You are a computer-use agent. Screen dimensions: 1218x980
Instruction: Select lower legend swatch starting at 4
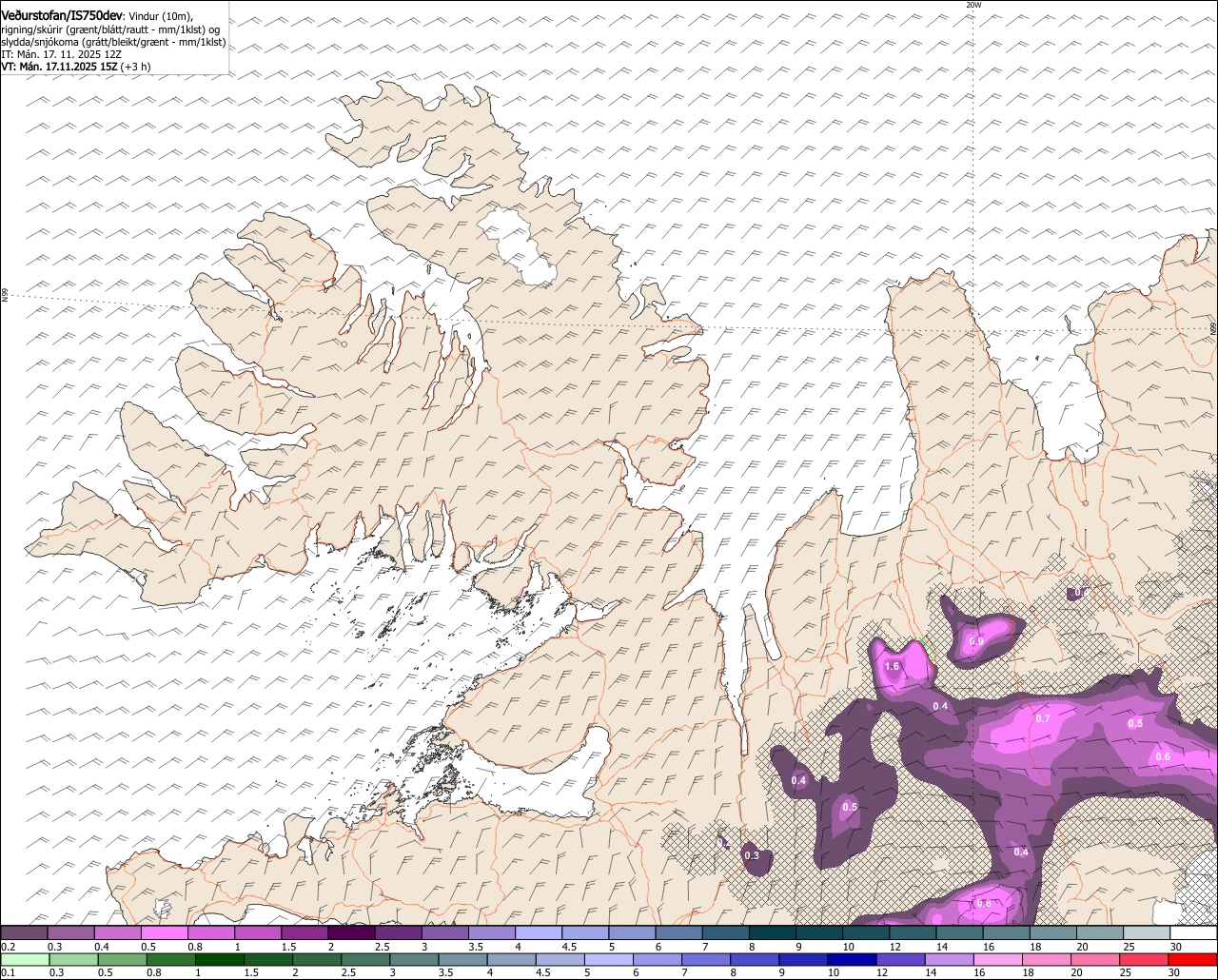(511, 959)
